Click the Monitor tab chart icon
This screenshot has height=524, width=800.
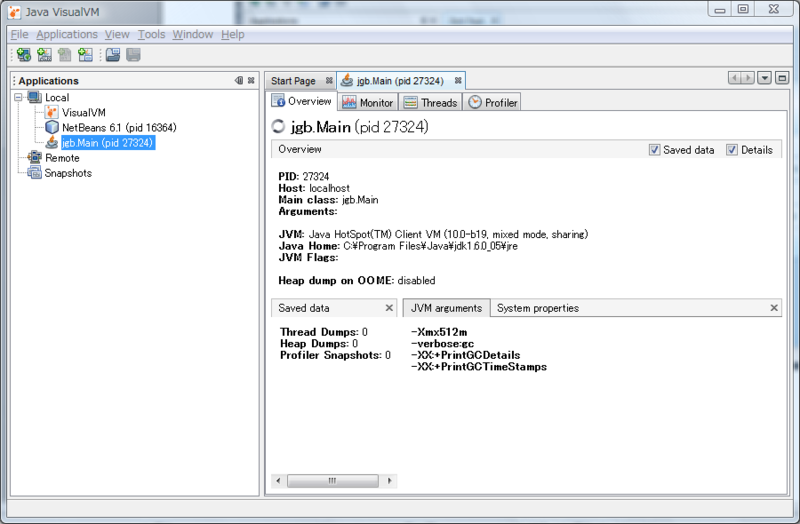point(349,102)
